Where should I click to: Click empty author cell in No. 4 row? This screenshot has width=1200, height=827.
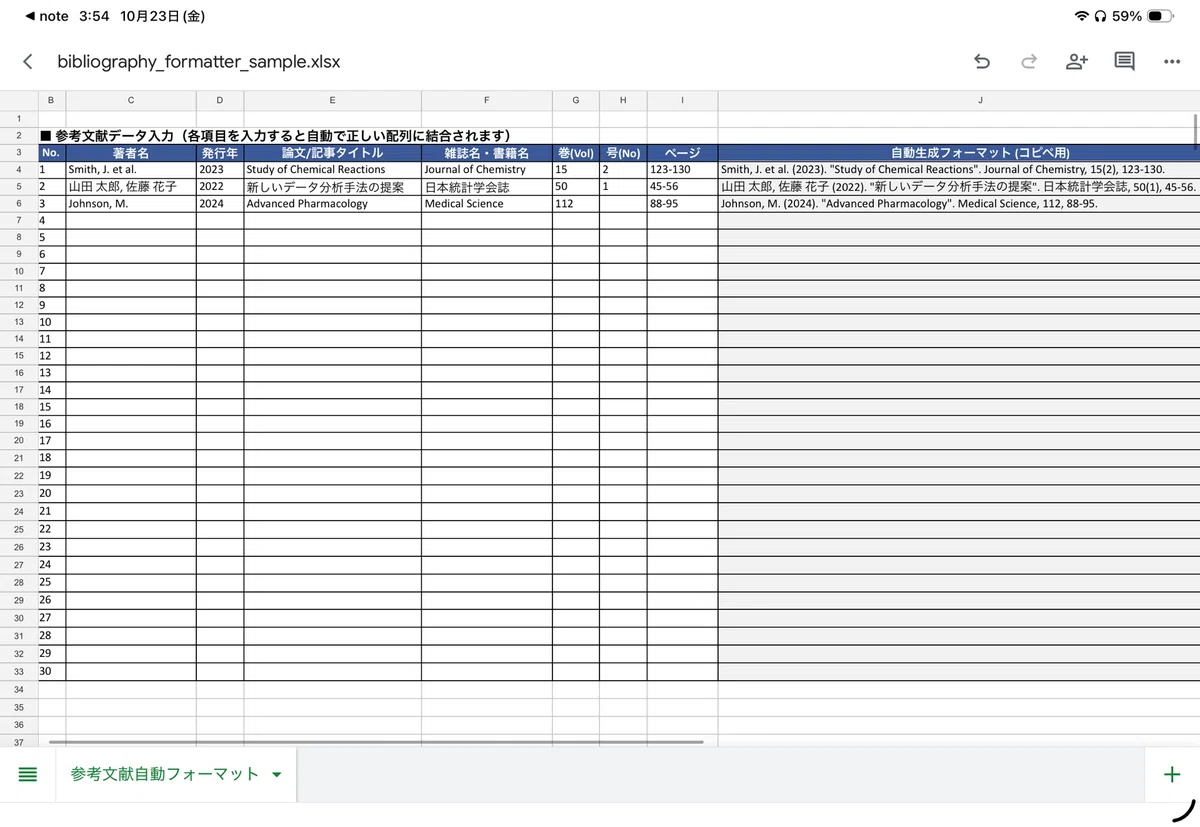point(131,220)
